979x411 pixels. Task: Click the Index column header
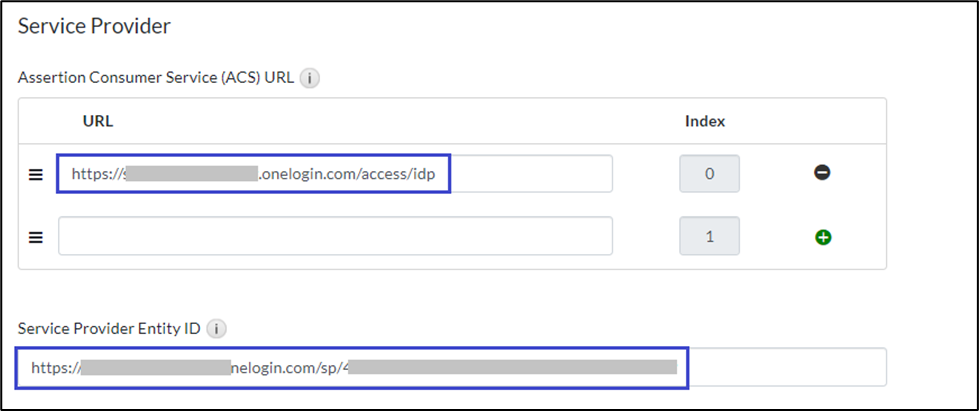(704, 122)
